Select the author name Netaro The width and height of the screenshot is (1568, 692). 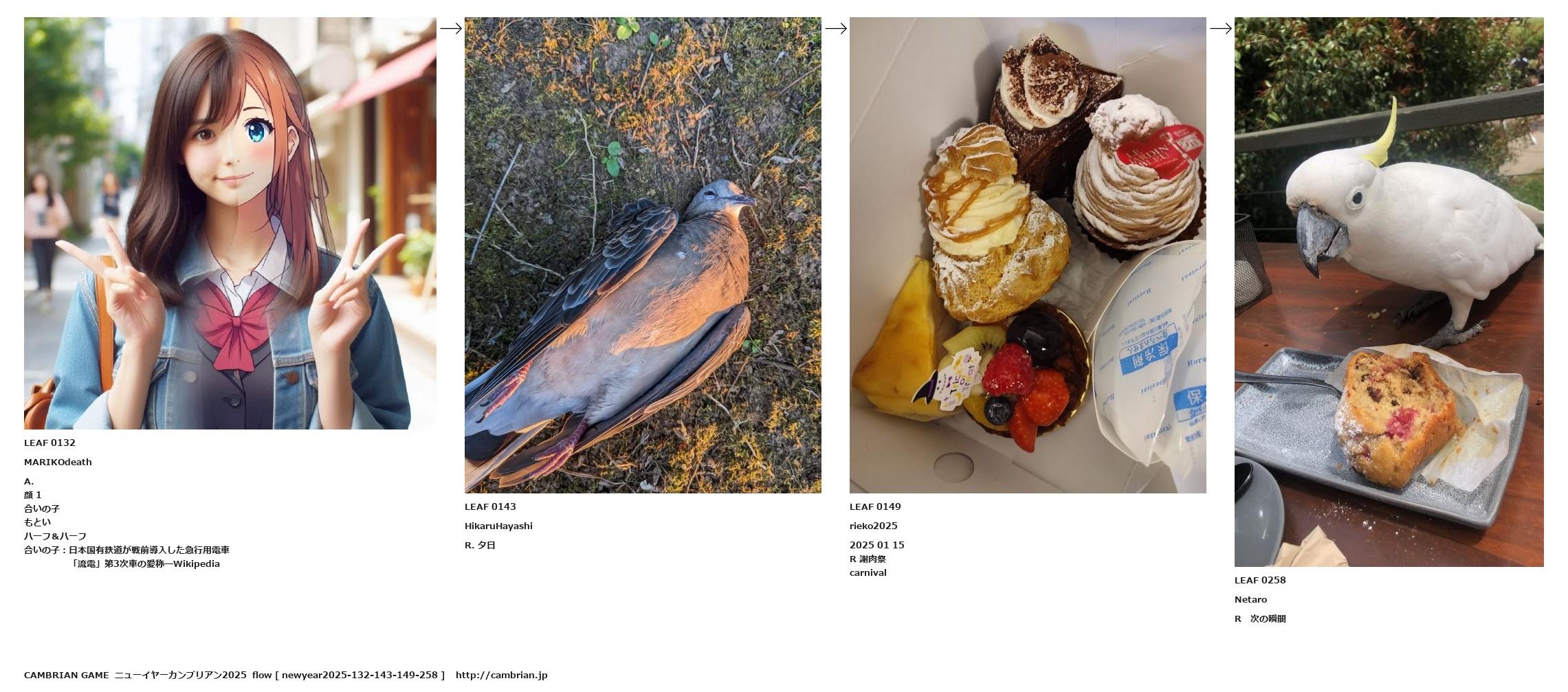point(1250,599)
